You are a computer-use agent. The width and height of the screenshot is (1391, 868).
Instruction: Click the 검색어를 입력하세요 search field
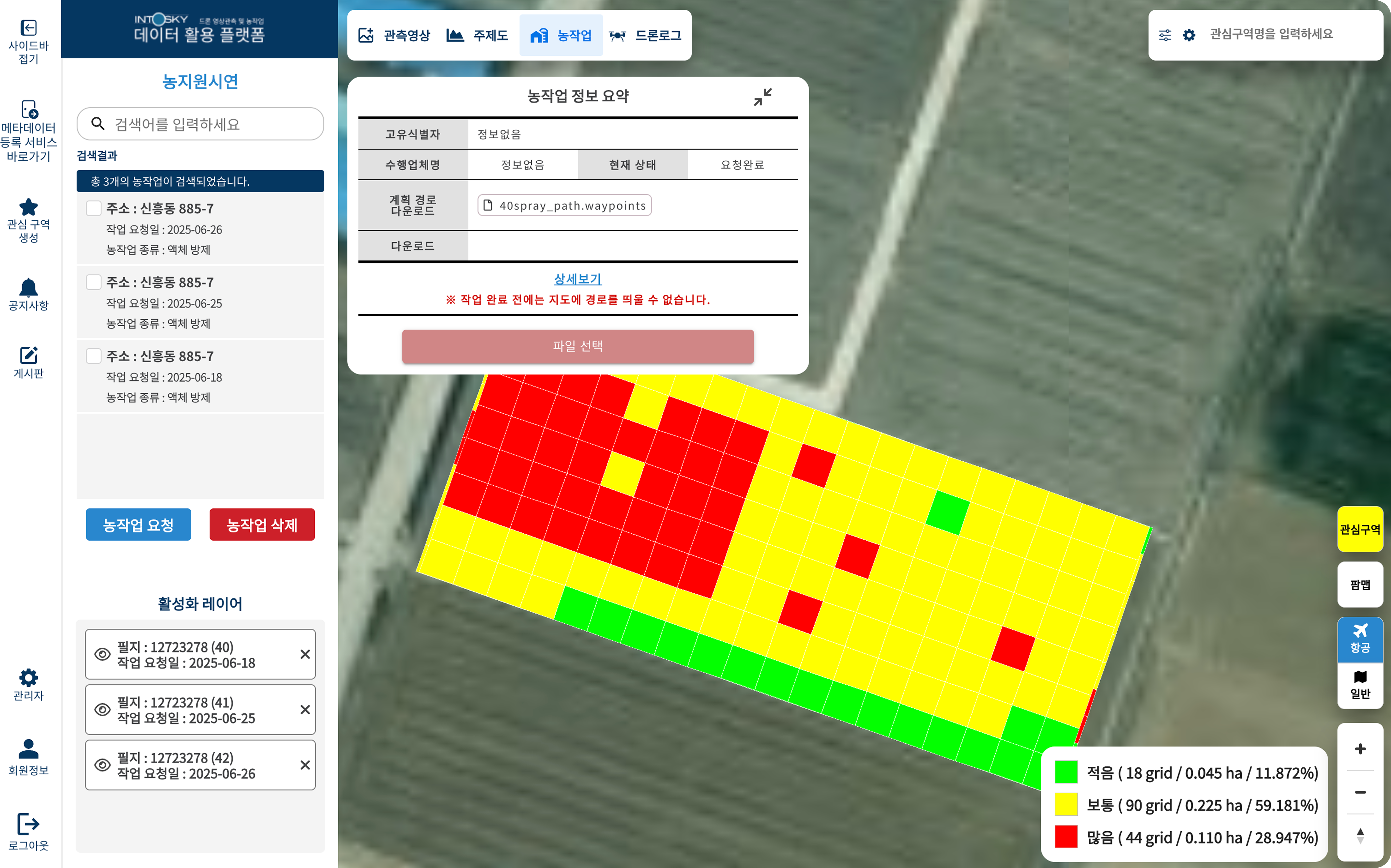213,124
